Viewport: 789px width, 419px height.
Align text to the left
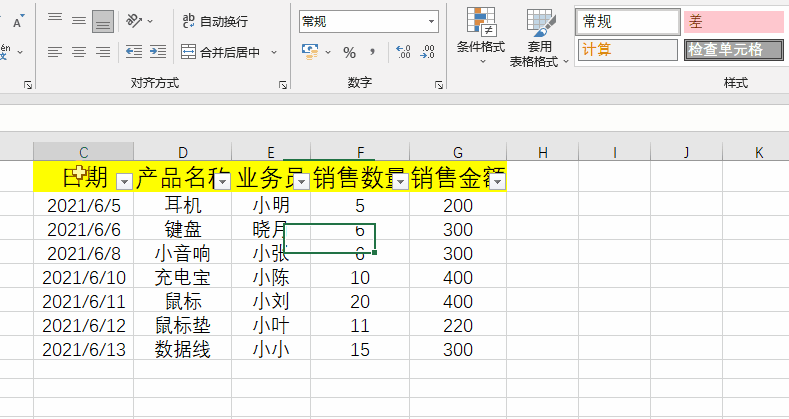tap(55, 52)
